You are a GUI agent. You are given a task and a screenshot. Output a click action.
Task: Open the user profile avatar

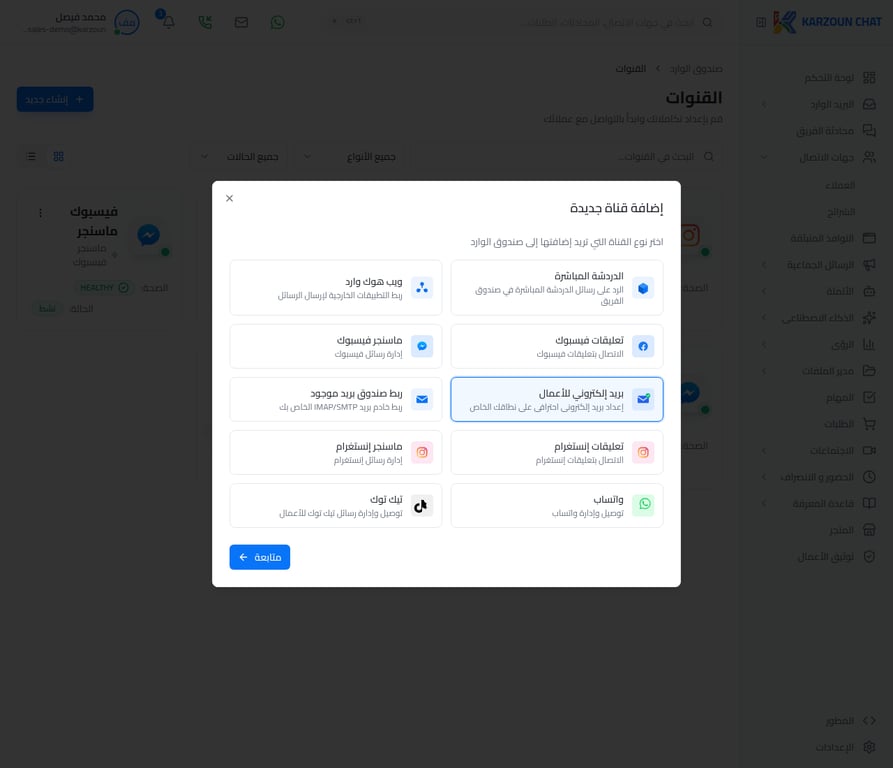[126, 23]
